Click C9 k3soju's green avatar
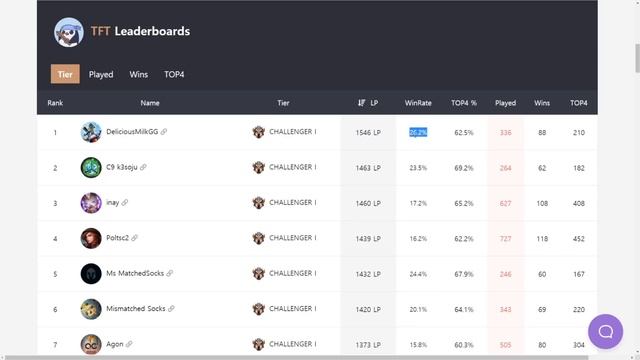This screenshot has height=360, width=640. coord(91,168)
